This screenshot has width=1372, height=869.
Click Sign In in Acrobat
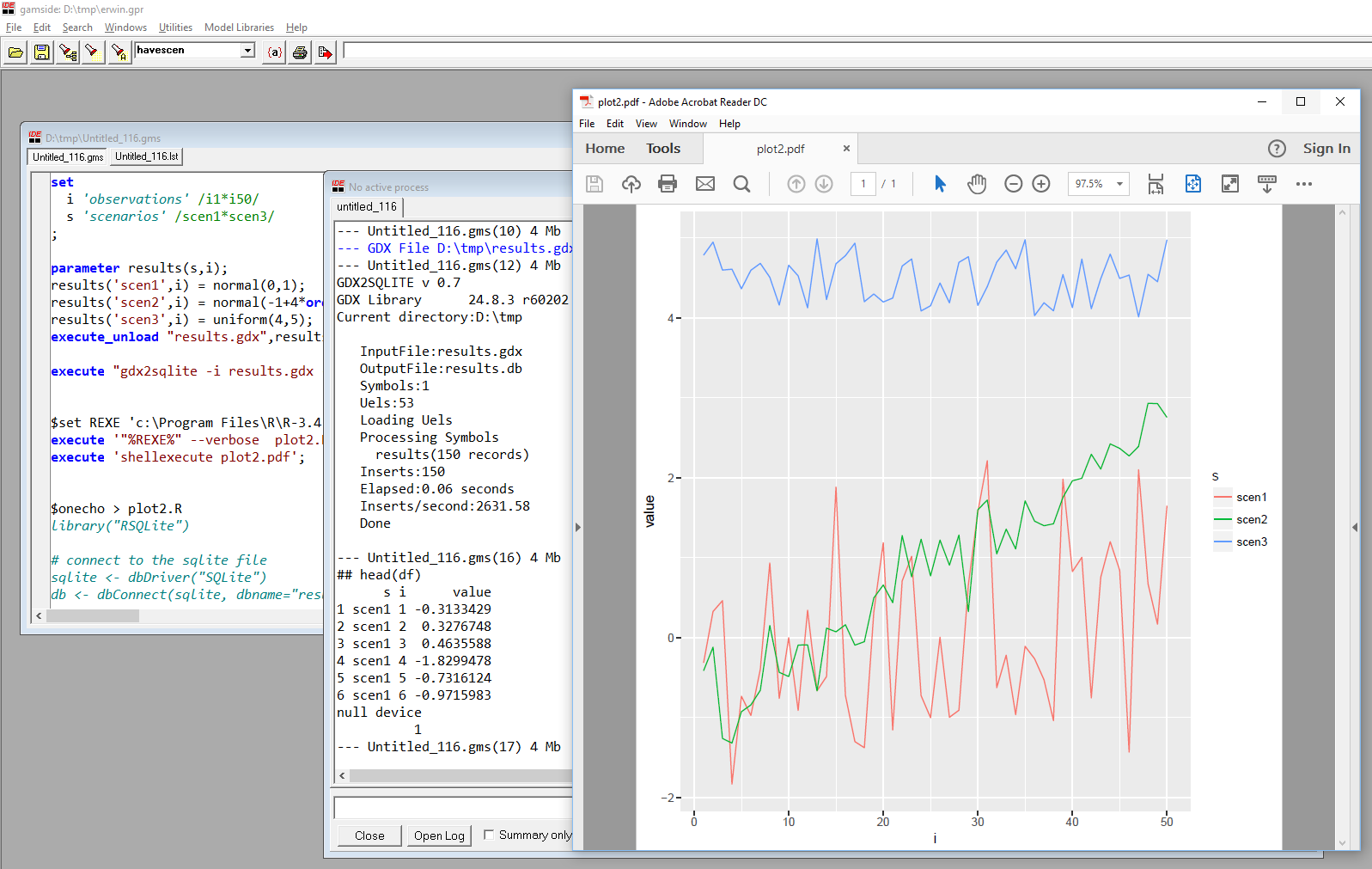tap(1326, 149)
